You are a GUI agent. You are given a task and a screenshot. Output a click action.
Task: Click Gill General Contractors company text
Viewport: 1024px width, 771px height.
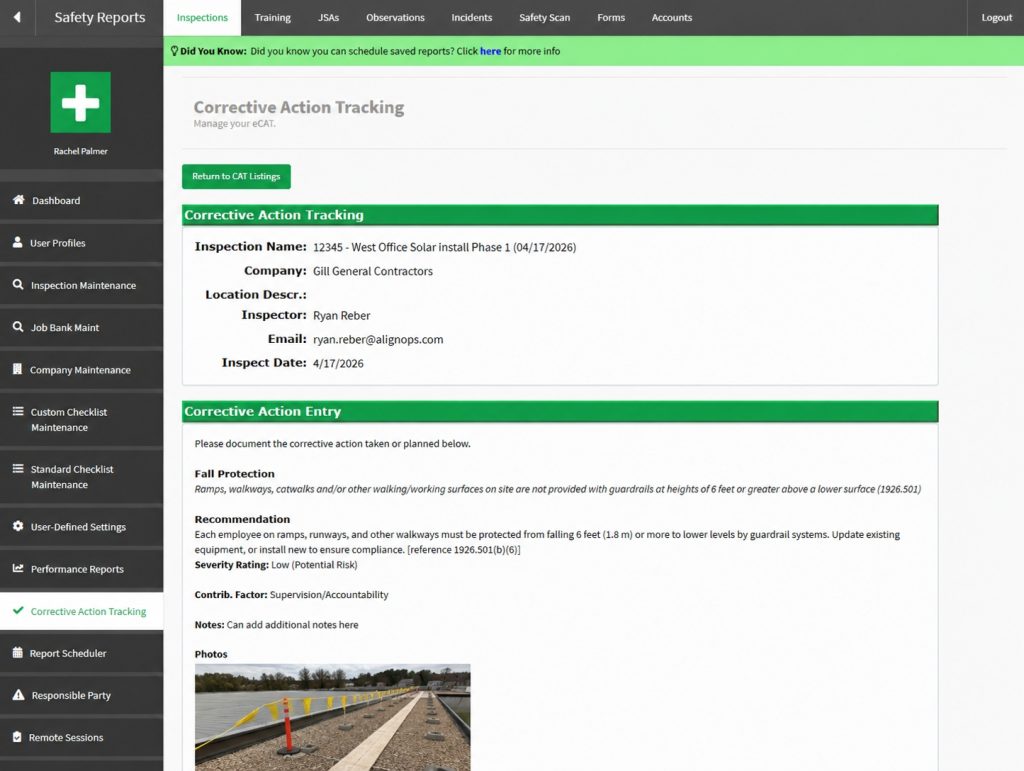click(373, 271)
